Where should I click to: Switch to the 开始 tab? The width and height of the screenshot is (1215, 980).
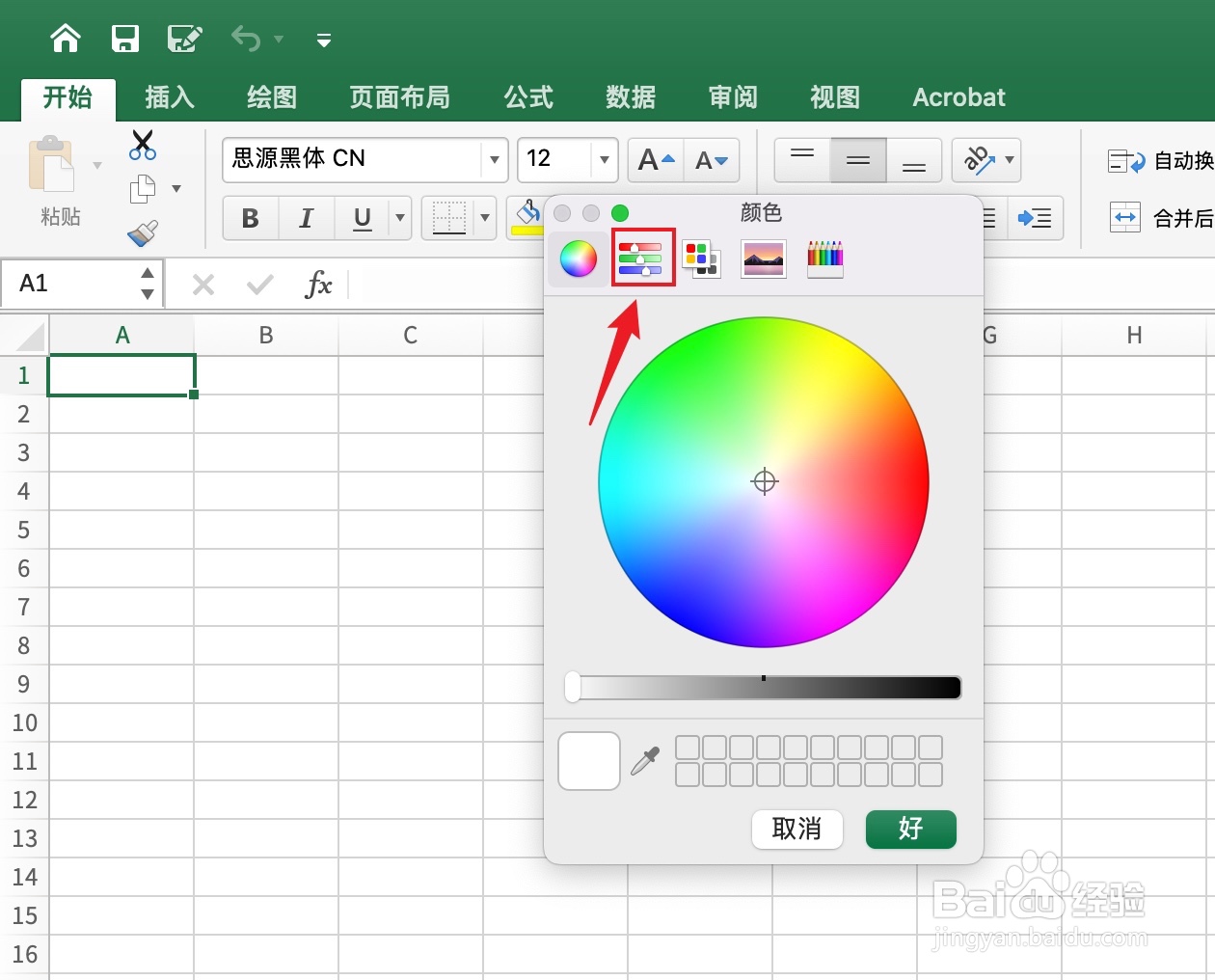click(67, 97)
